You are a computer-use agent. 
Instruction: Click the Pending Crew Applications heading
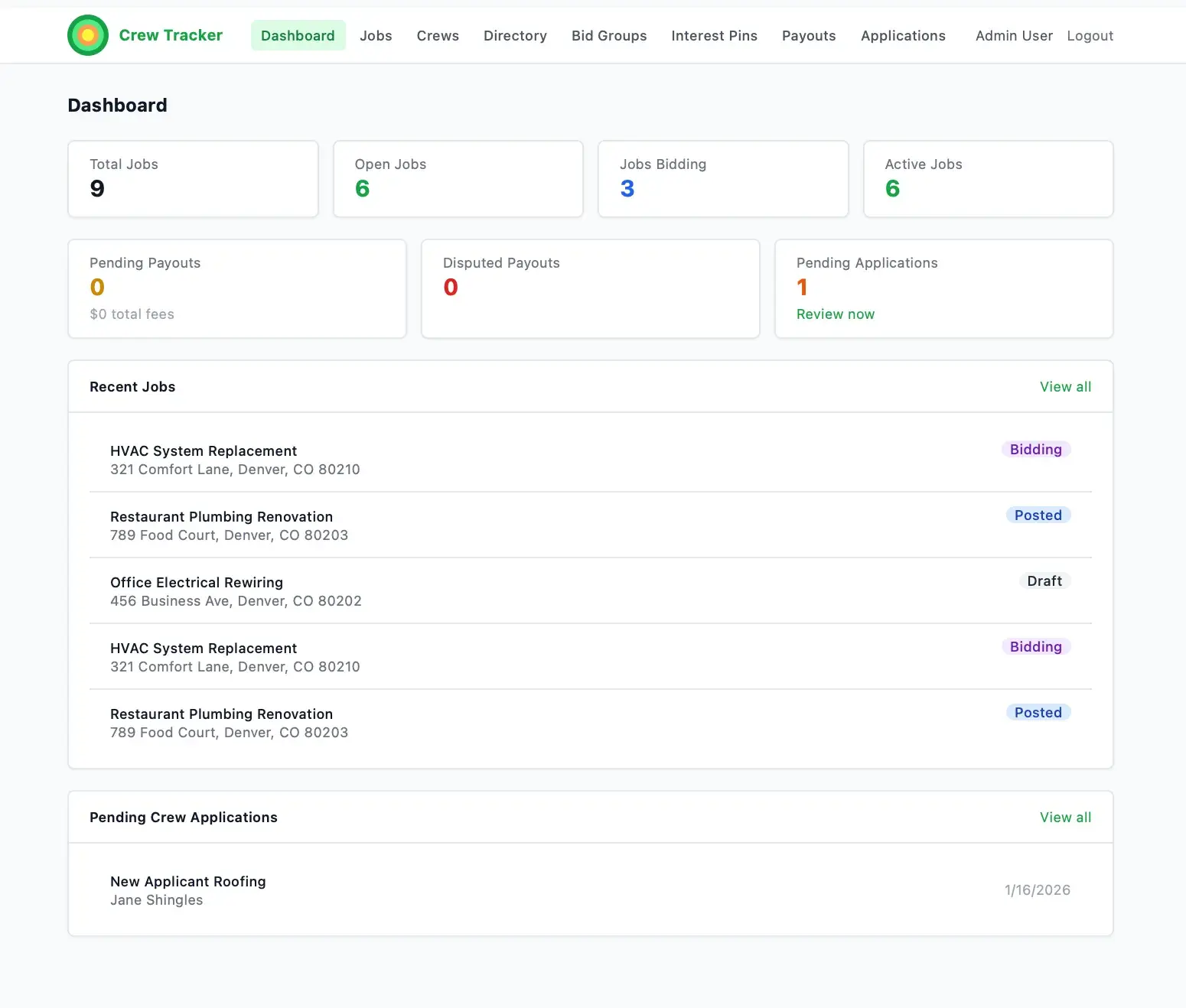pos(184,818)
